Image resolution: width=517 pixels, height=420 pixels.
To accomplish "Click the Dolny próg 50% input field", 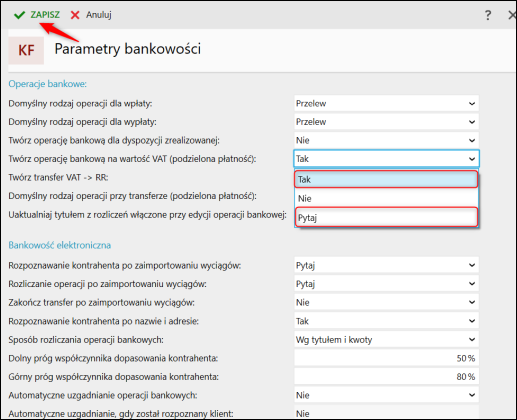I will tap(386, 358).
